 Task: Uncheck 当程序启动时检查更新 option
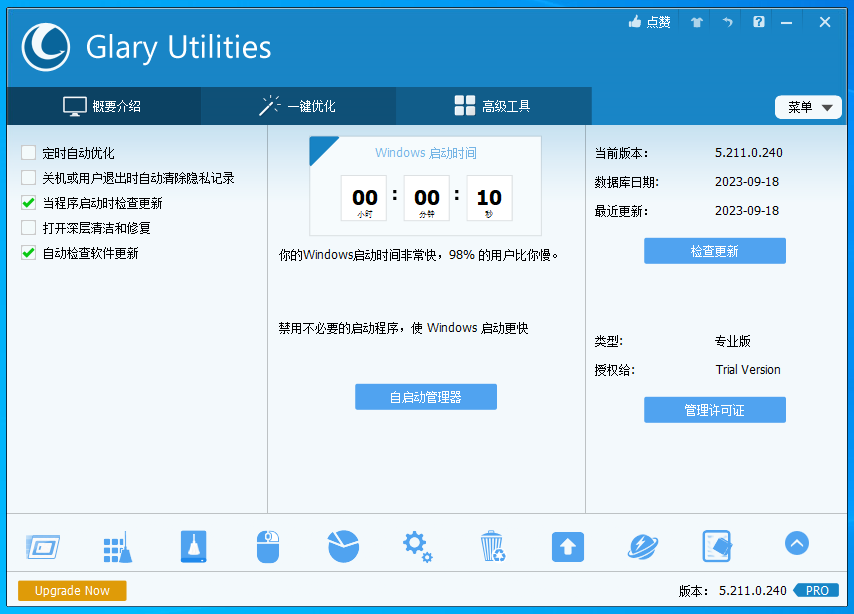click(29, 203)
